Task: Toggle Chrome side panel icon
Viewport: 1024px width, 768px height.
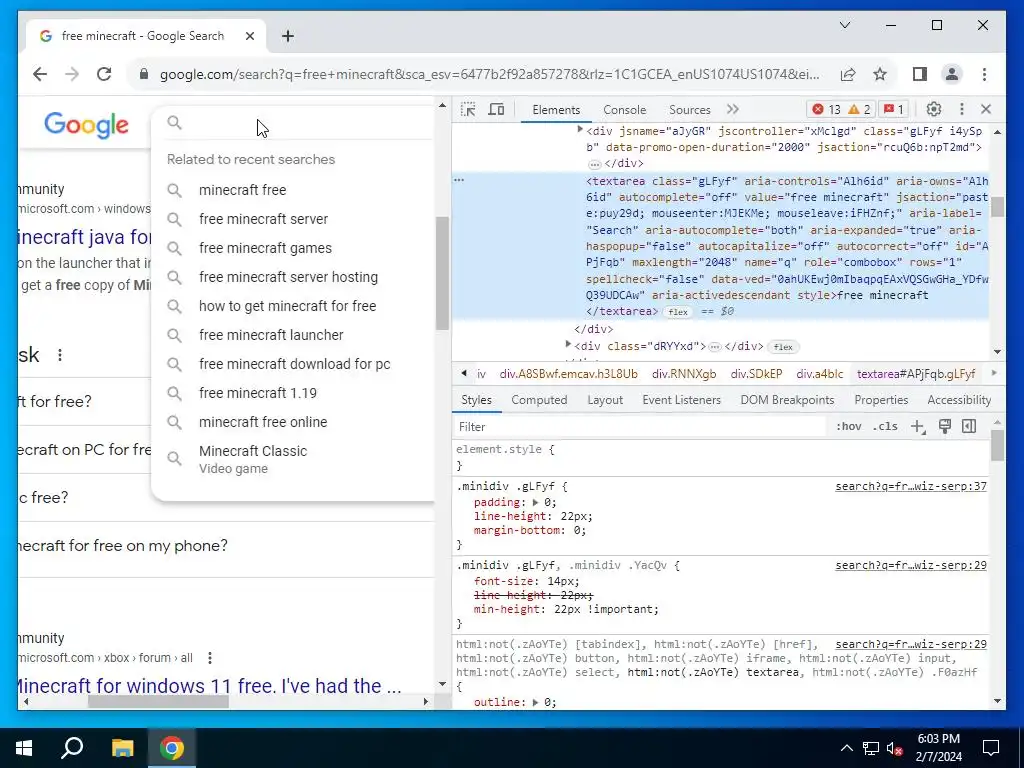Action: [920, 74]
